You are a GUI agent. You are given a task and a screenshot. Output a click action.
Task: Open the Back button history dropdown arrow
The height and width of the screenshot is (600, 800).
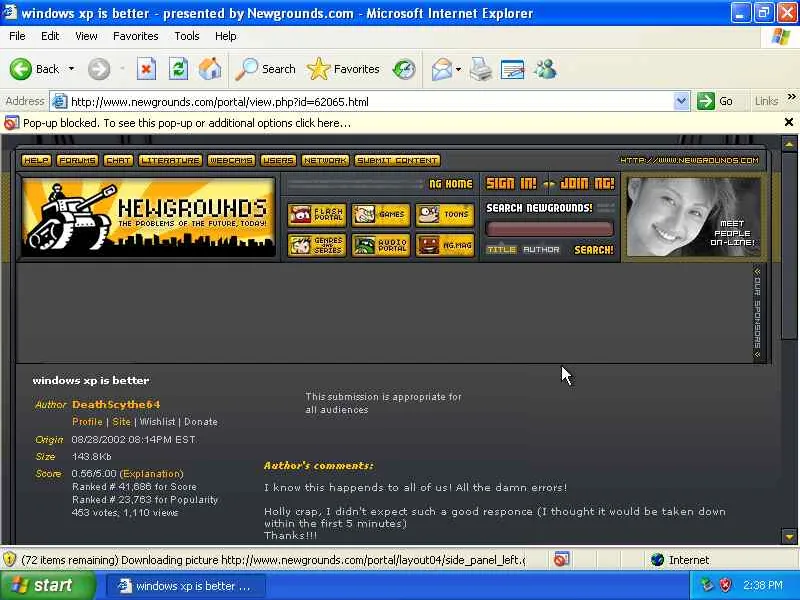(x=71, y=69)
